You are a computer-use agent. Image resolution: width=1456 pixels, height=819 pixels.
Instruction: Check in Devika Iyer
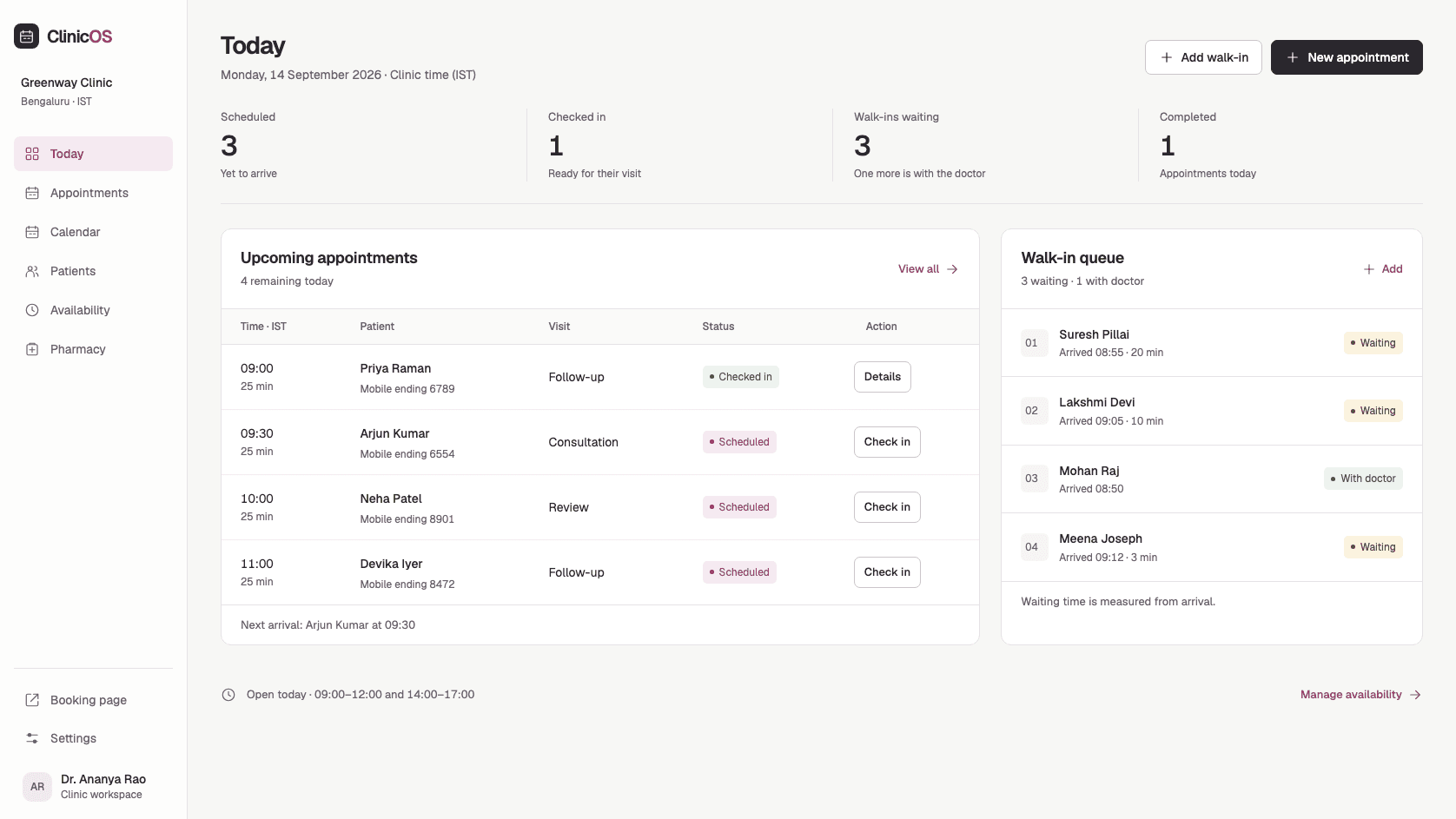pos(887,572)
